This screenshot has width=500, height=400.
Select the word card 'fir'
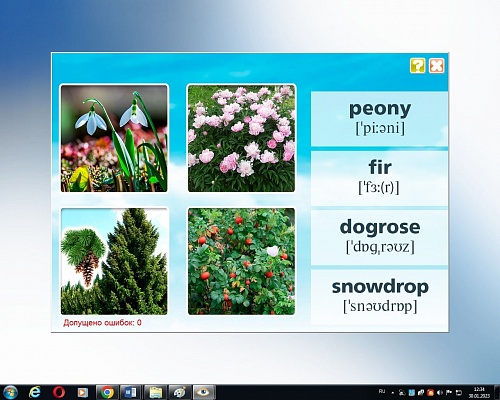pyautogui.click(x=379, y=178)
